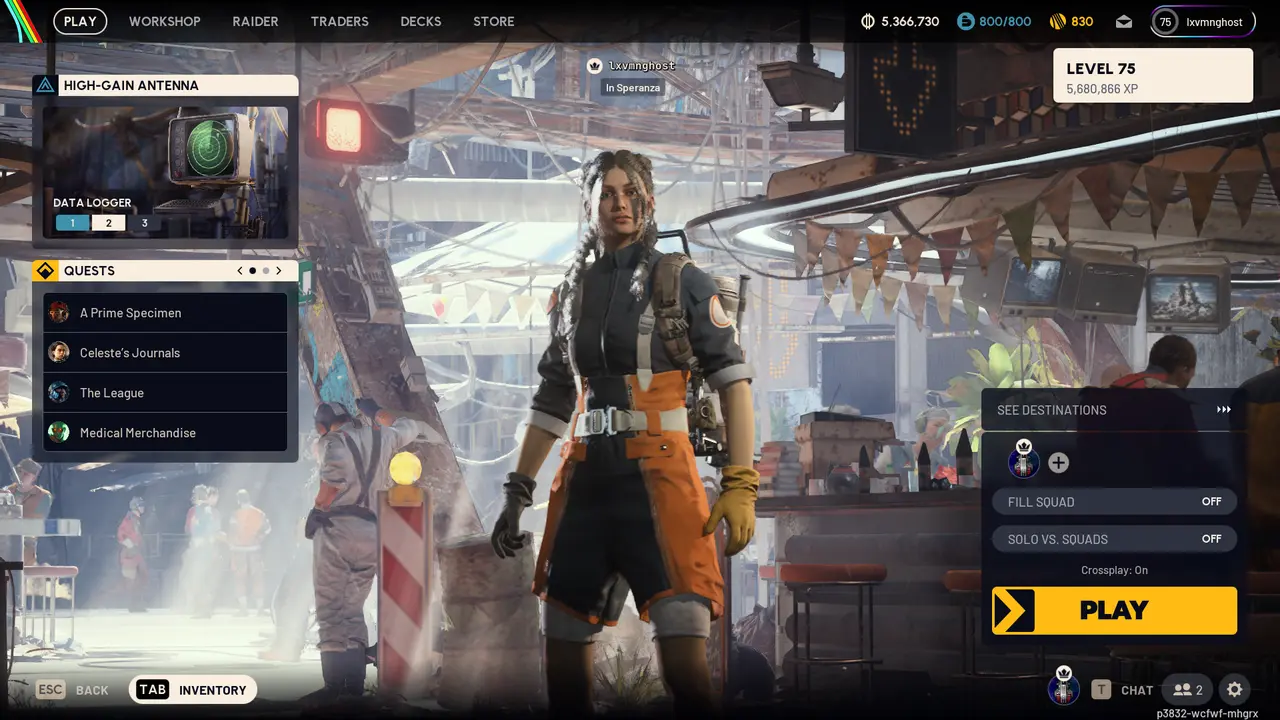The image size is (1280, 720).
Task: Select the Play tab
Action: coord(80,21)
